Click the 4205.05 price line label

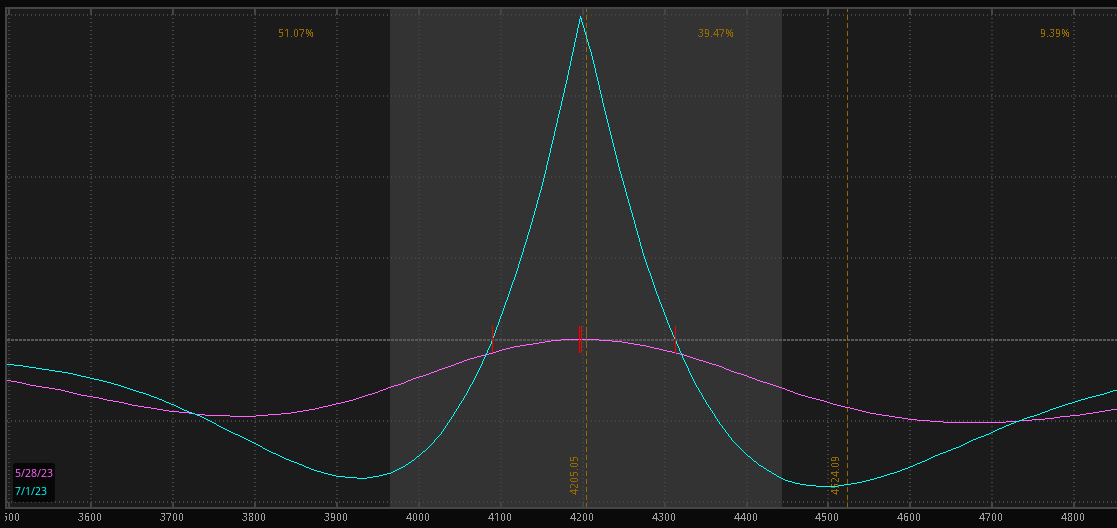point(574,475)
